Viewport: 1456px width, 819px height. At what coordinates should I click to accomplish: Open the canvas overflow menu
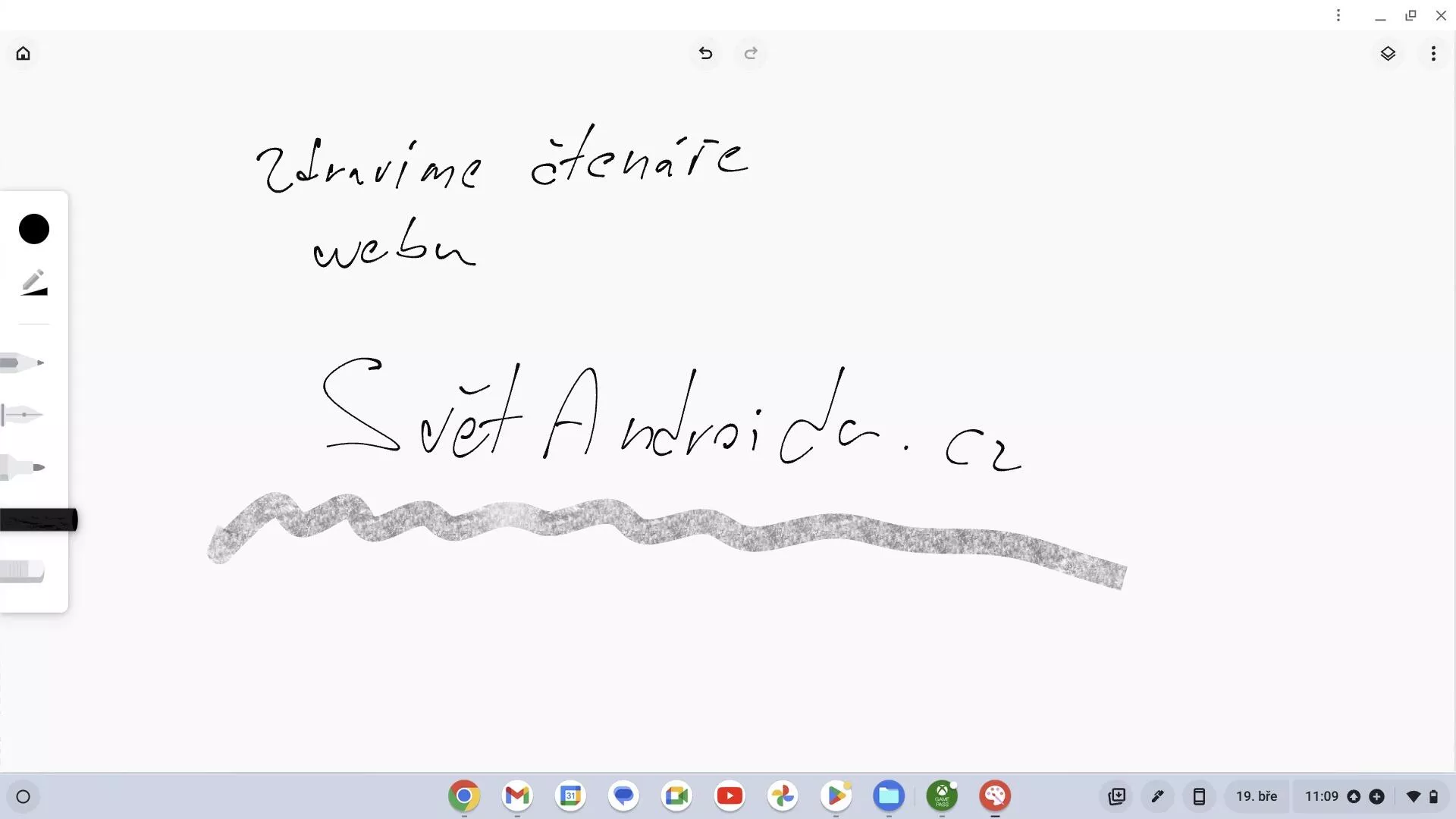point(1433,53)
